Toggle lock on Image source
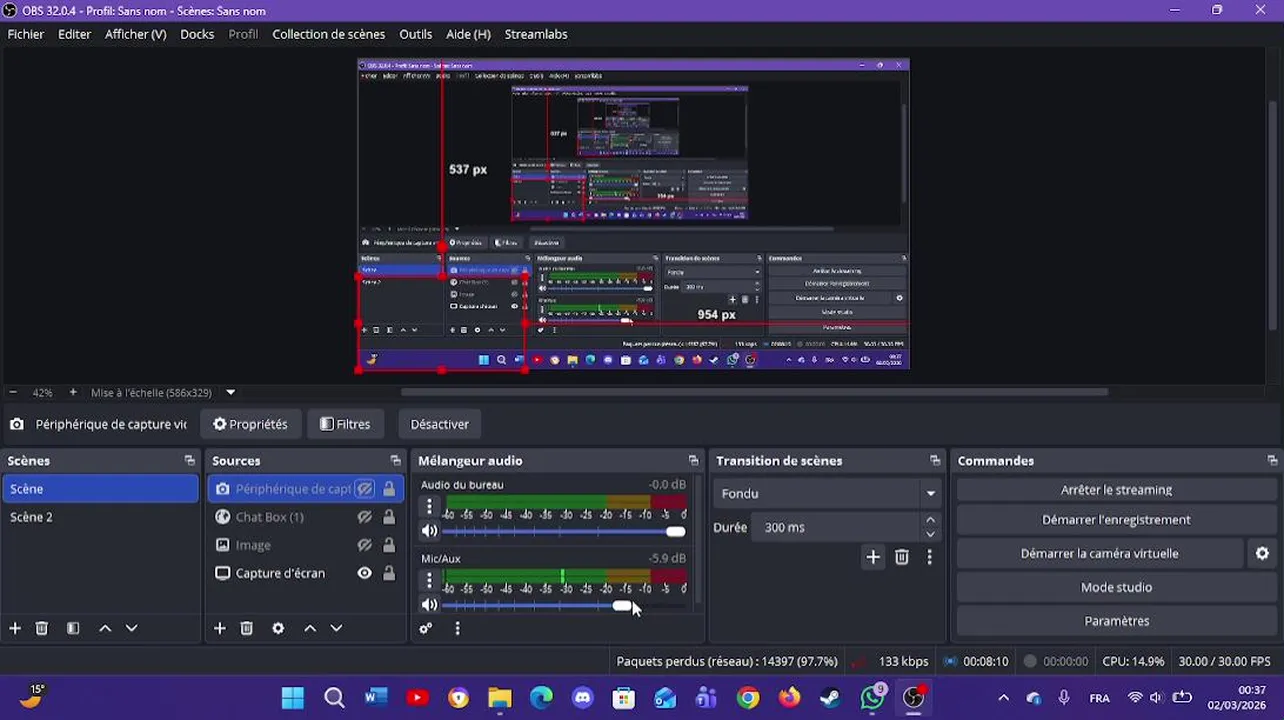This screenshot has width=1284, height=720. point(389,545)
